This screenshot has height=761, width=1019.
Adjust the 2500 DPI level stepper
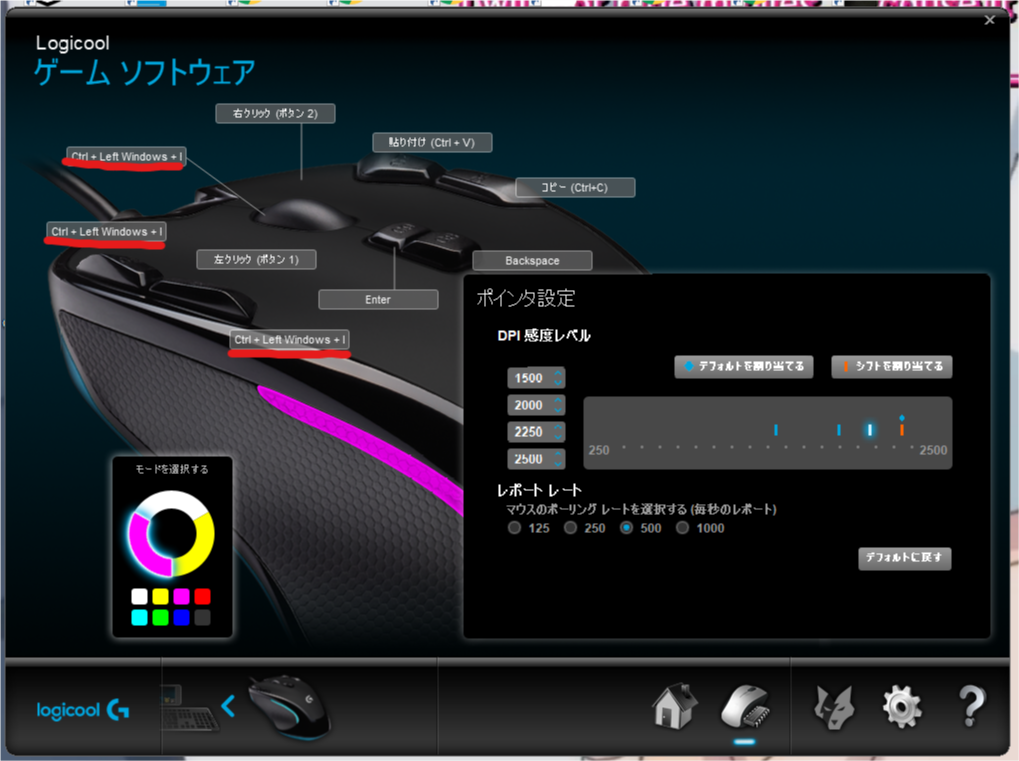point(558,459)
